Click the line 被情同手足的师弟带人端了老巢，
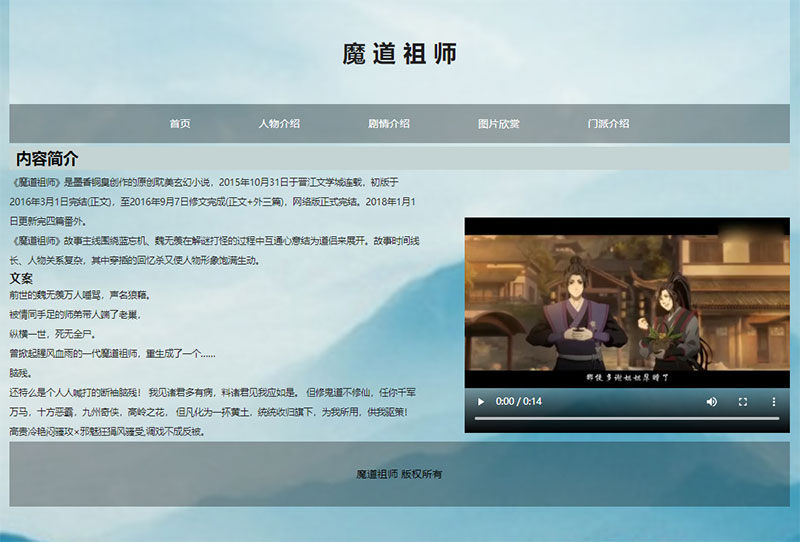The width and height of the screenshot is (800, 542). tap(75, 314)
